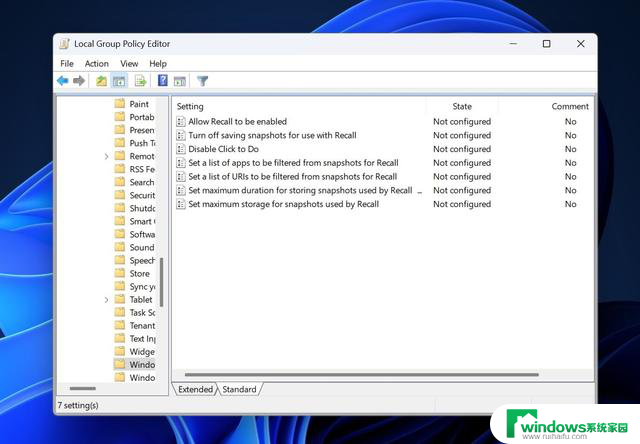Viewport: 640px width, 444px height.
Task: Select the Widge tree folder
Action: 142,352
